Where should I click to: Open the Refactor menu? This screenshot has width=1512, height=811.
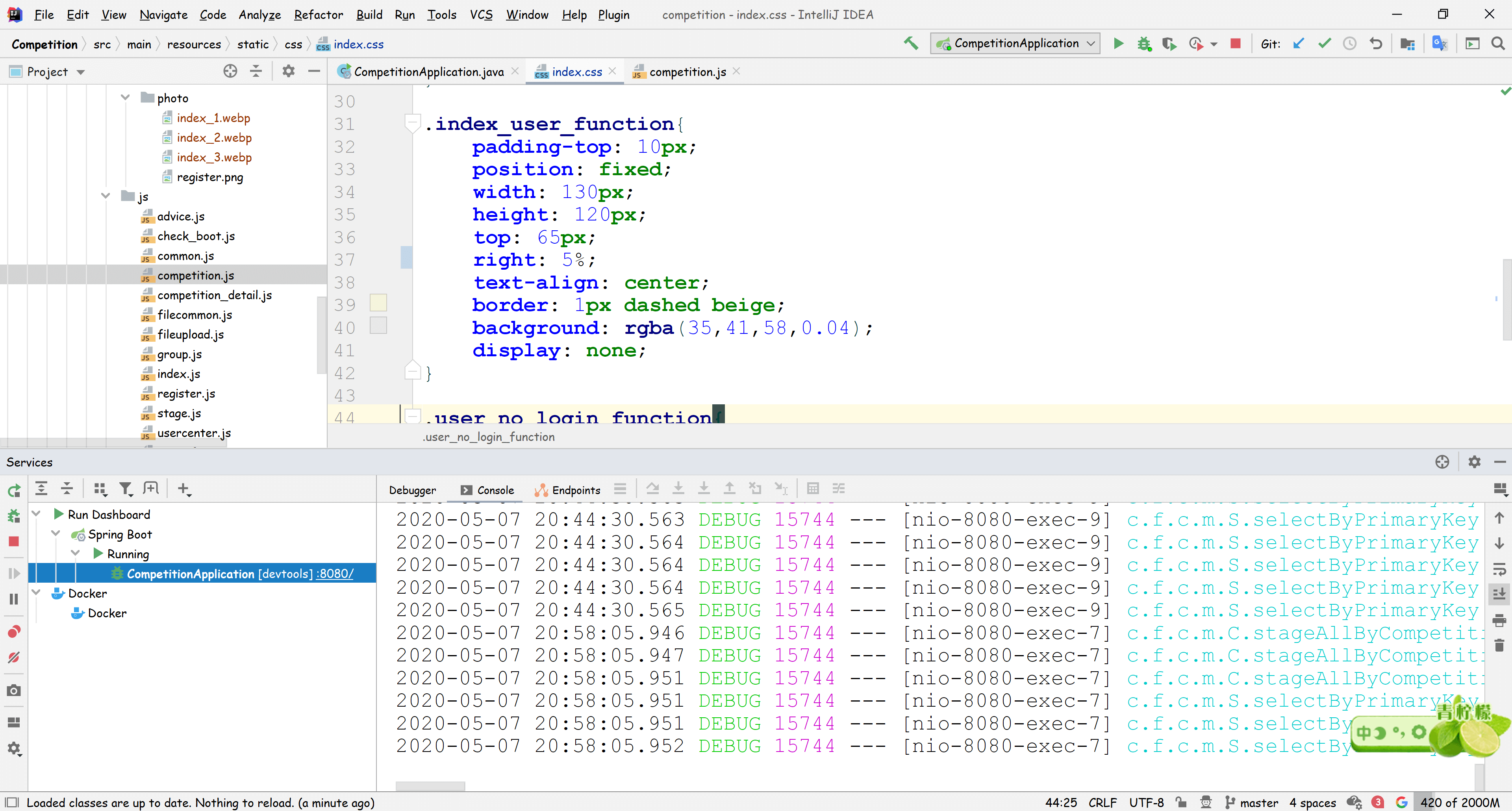point(318,14)
